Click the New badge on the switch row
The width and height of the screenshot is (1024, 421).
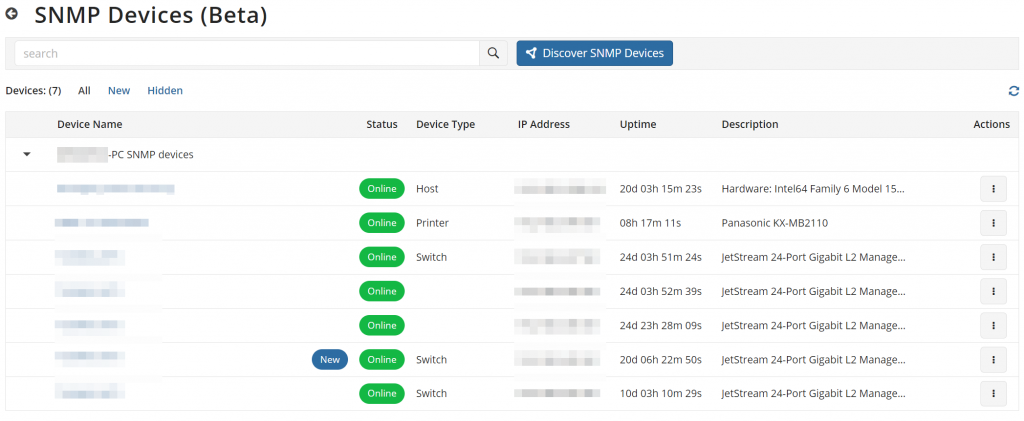pyautogui.click(x=330, y=360)
